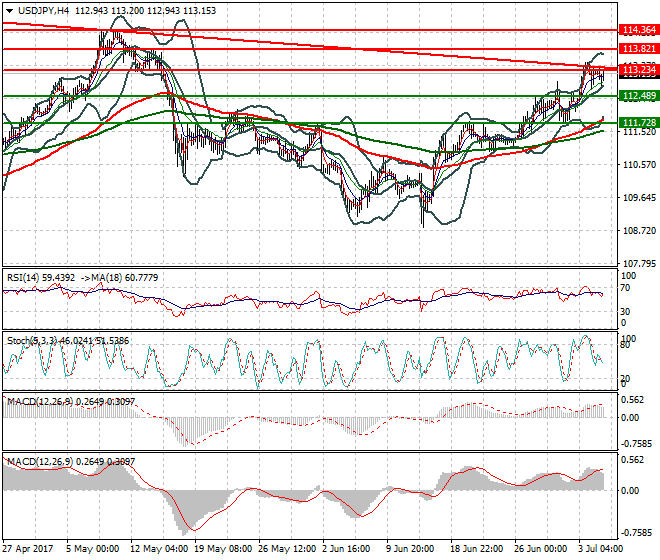Select the USDJPY,H4 chart title text
This screenshot has height=560, width=660.
pos(44,11)
